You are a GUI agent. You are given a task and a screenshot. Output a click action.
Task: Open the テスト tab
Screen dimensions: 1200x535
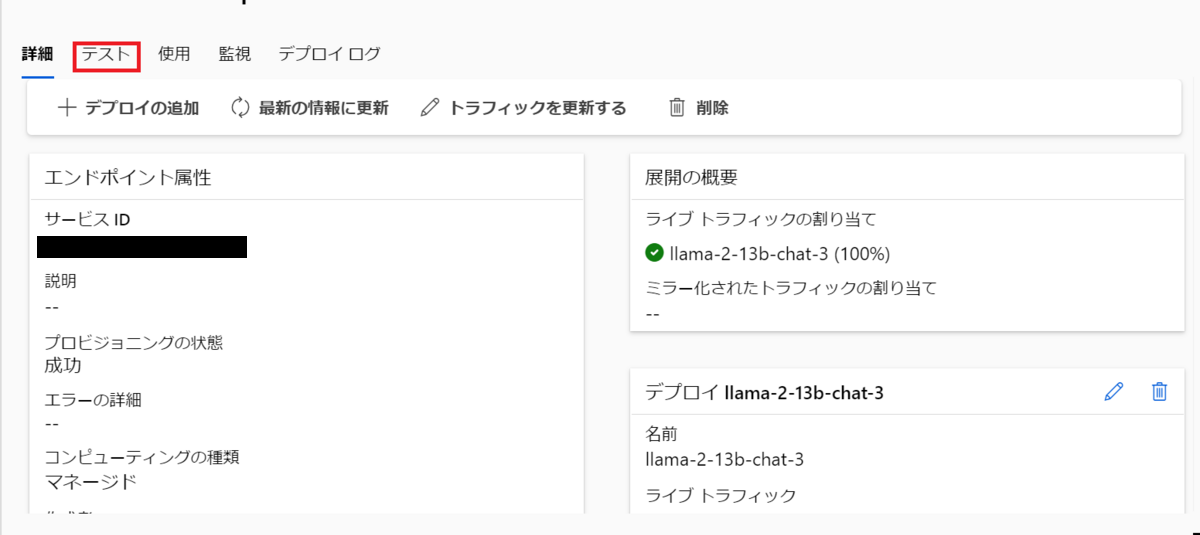click(x=106, y=54)
